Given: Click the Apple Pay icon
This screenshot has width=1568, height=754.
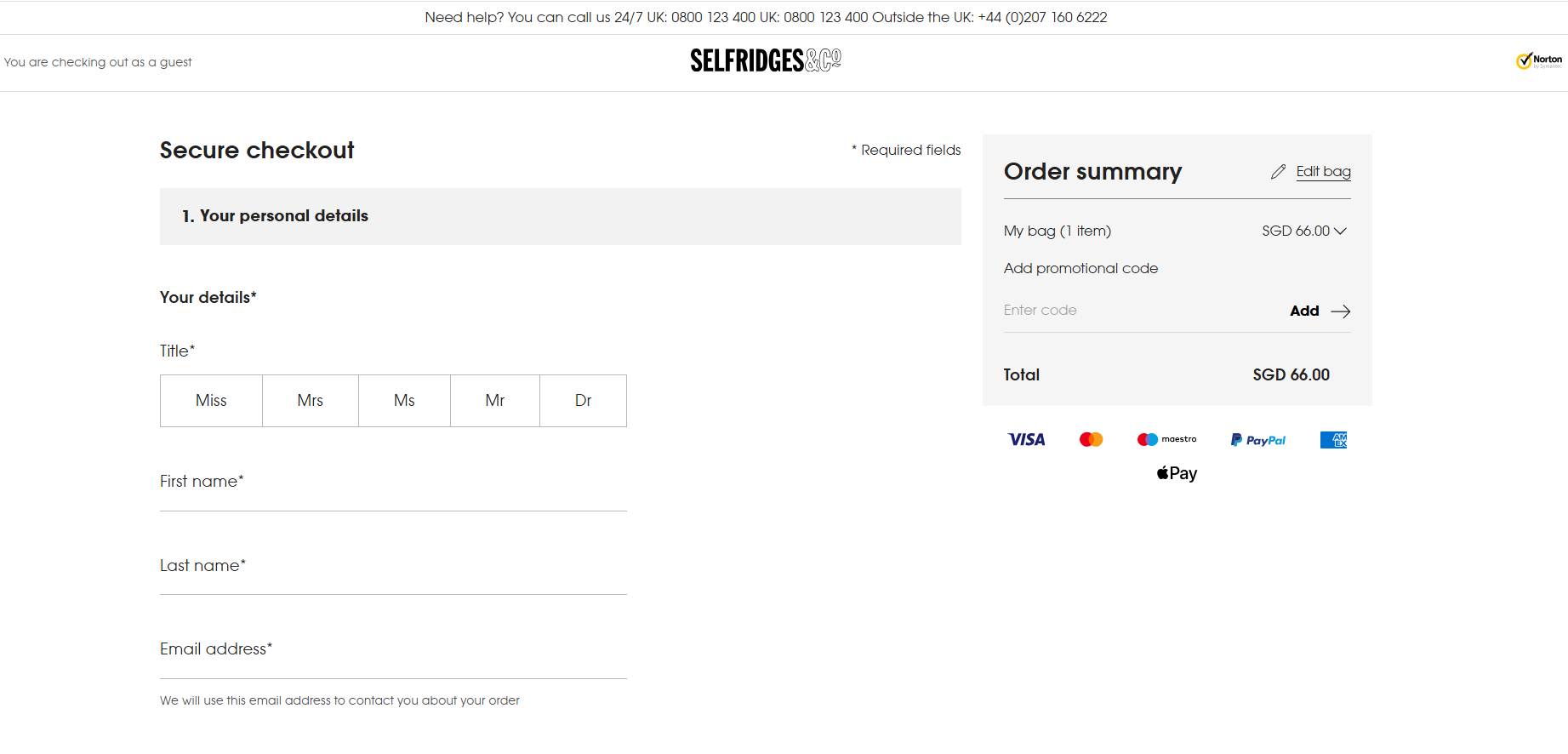Looking at the screenshot, I should click(x=1177, y=473).
